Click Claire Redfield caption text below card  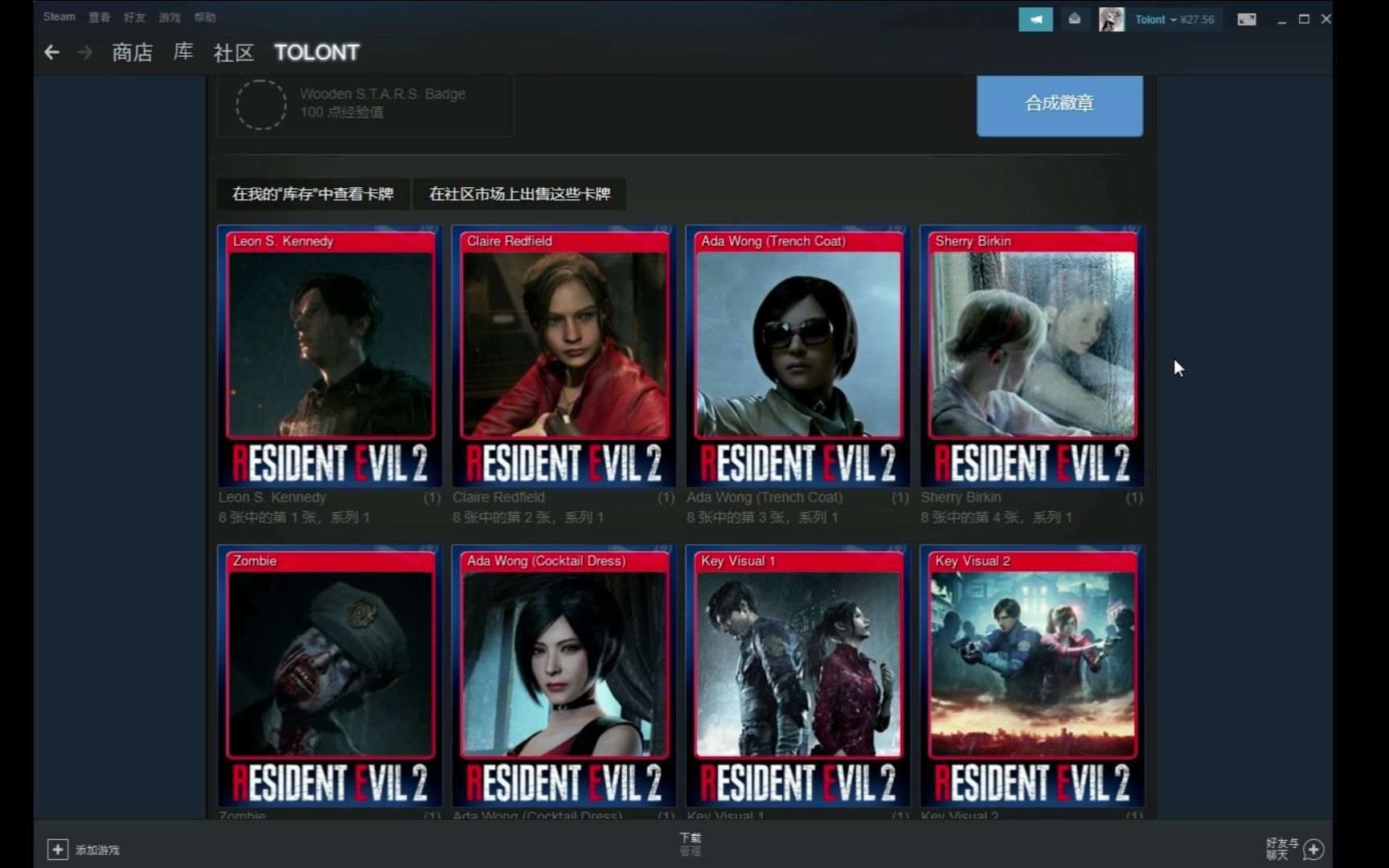(498, 497)
